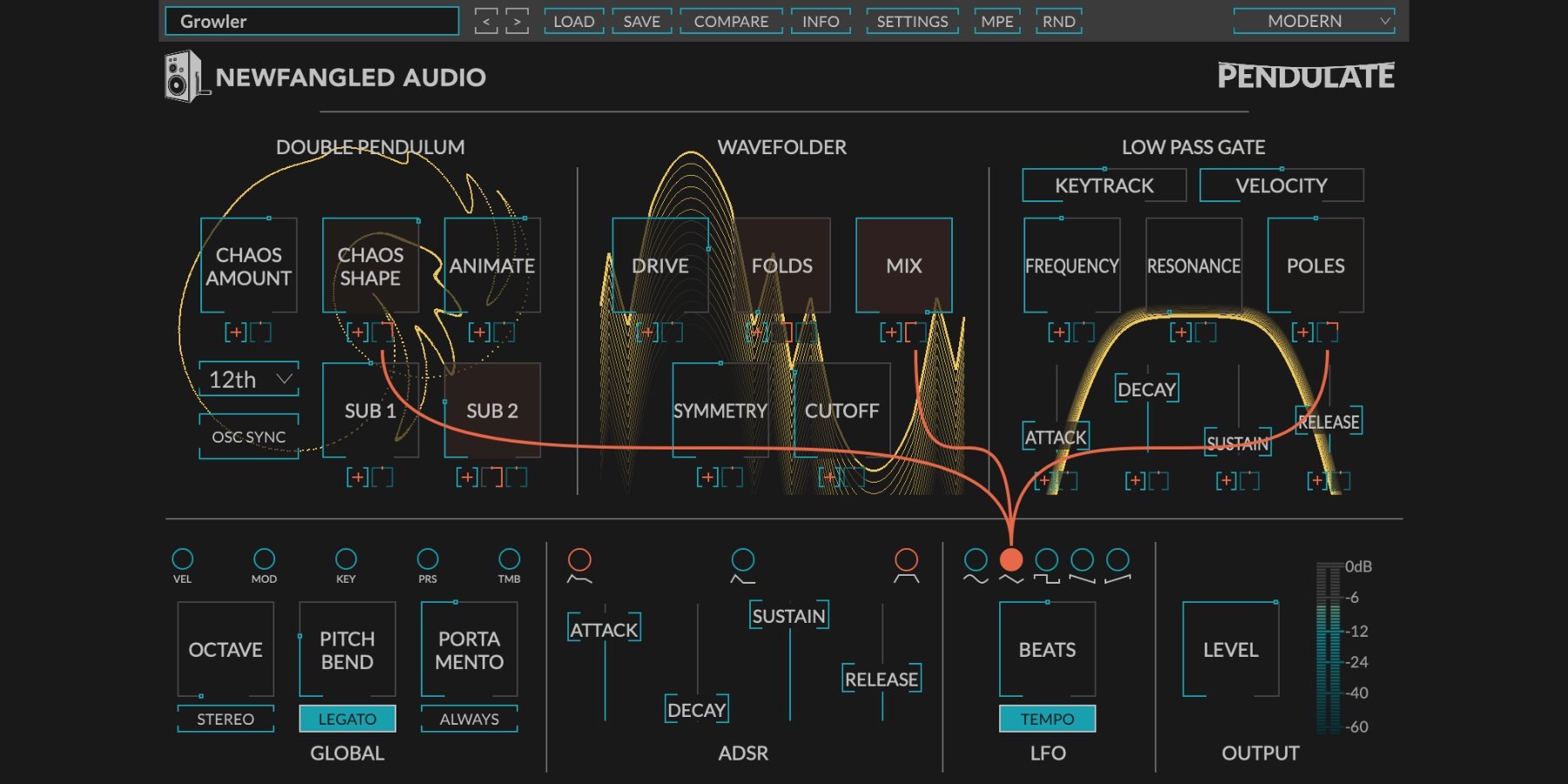Image resolution: width=1568 pixels, height=784 pixels.
Task: Select the PRS pressure modulation source
Action: click(x=428, y=558)
